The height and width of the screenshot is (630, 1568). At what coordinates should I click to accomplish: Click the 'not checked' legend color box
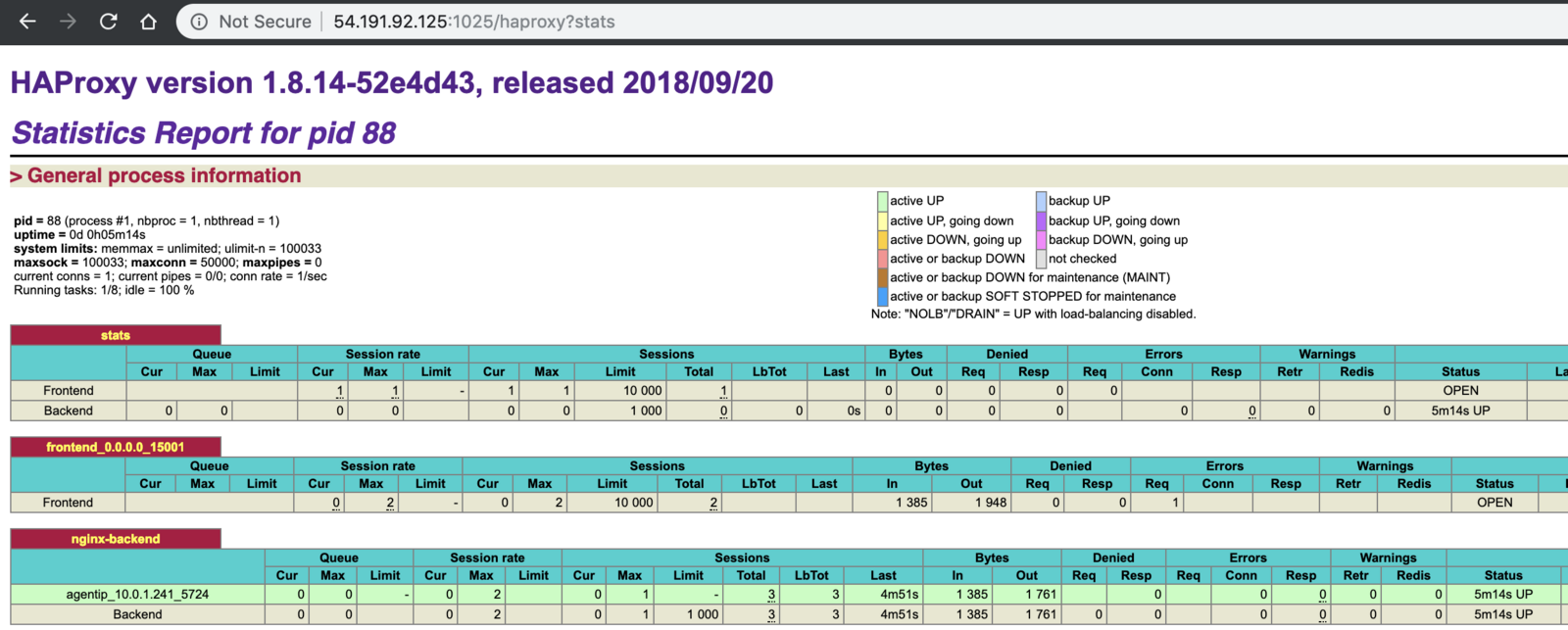[x=1041, y=259]
